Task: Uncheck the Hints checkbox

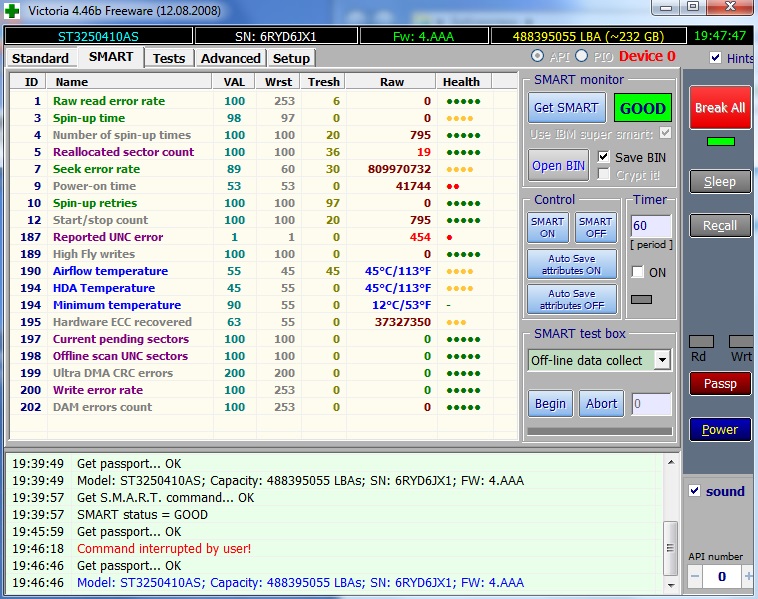Action: point(715,58)
